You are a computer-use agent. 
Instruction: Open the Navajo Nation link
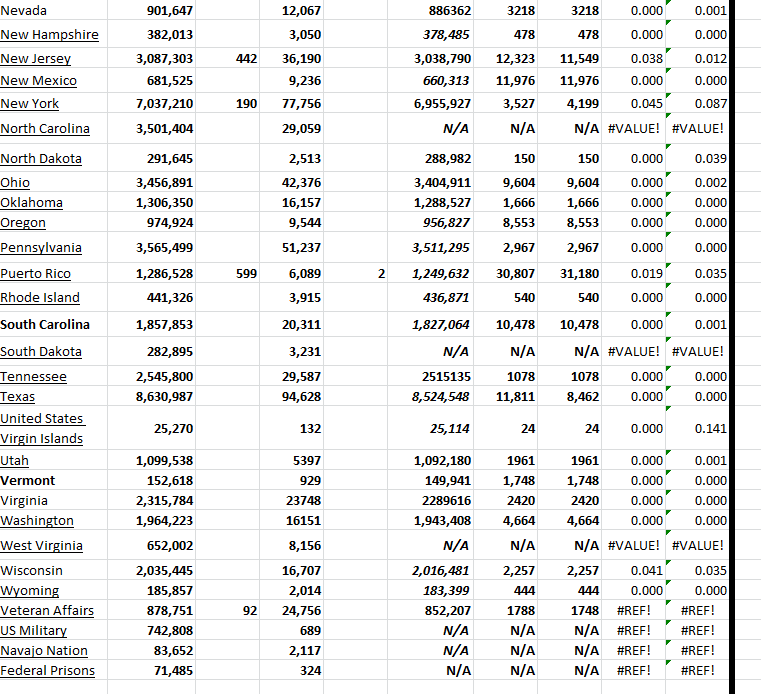44,650
